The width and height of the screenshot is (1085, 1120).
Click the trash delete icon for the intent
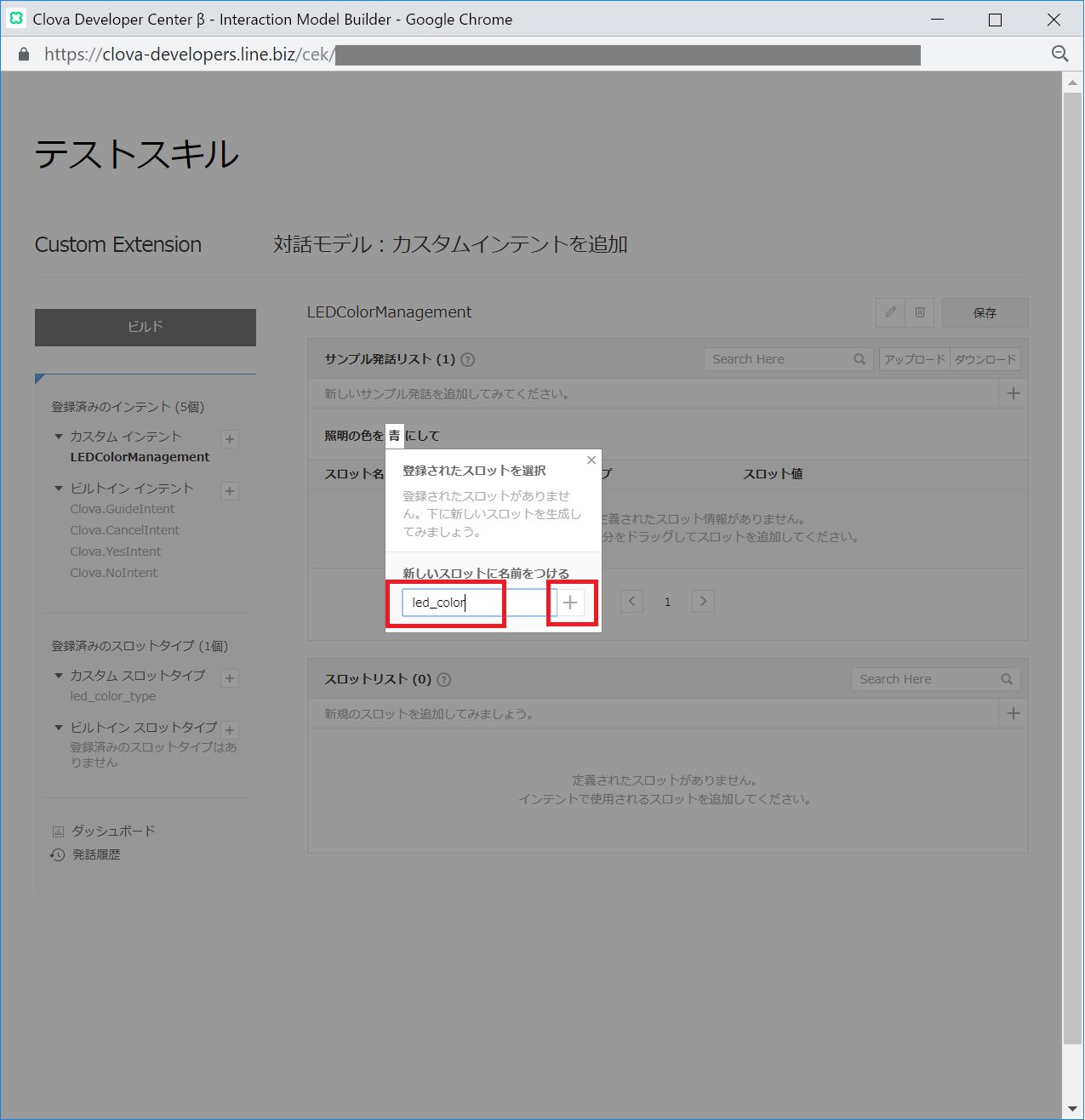[x=920, y=312]
